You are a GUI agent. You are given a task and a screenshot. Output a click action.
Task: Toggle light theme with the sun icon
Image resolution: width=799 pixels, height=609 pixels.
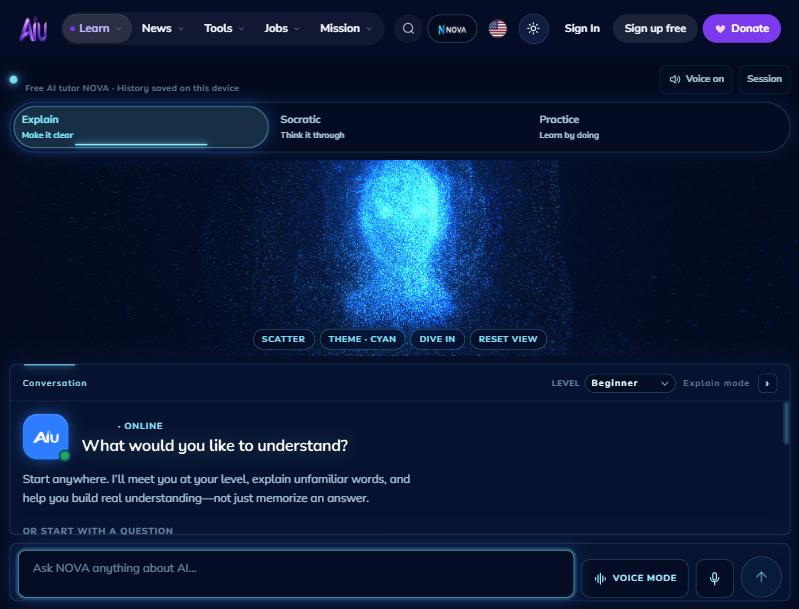[x=533, y=29]
